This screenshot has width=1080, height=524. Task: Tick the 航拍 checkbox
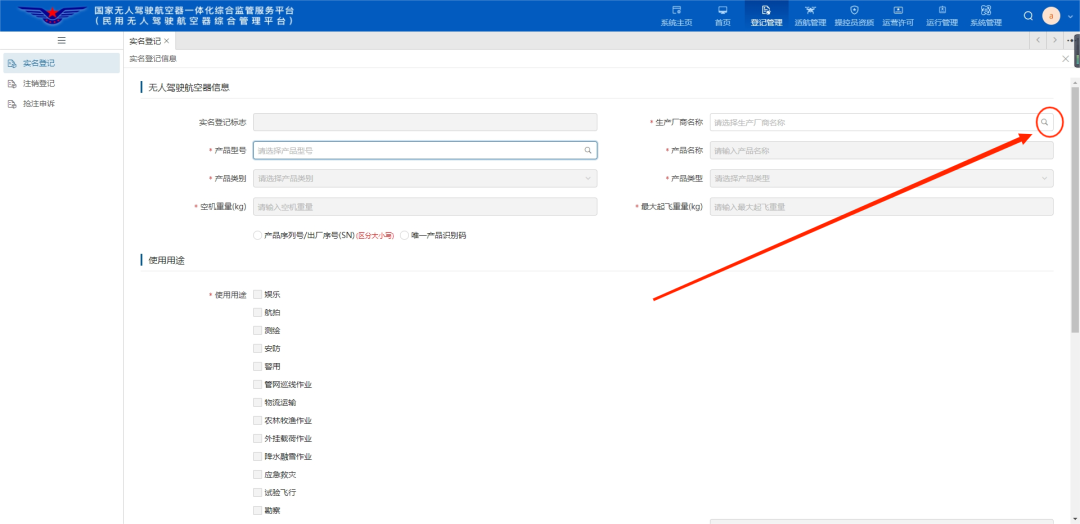pyautogui.click(x=258, y=312)
